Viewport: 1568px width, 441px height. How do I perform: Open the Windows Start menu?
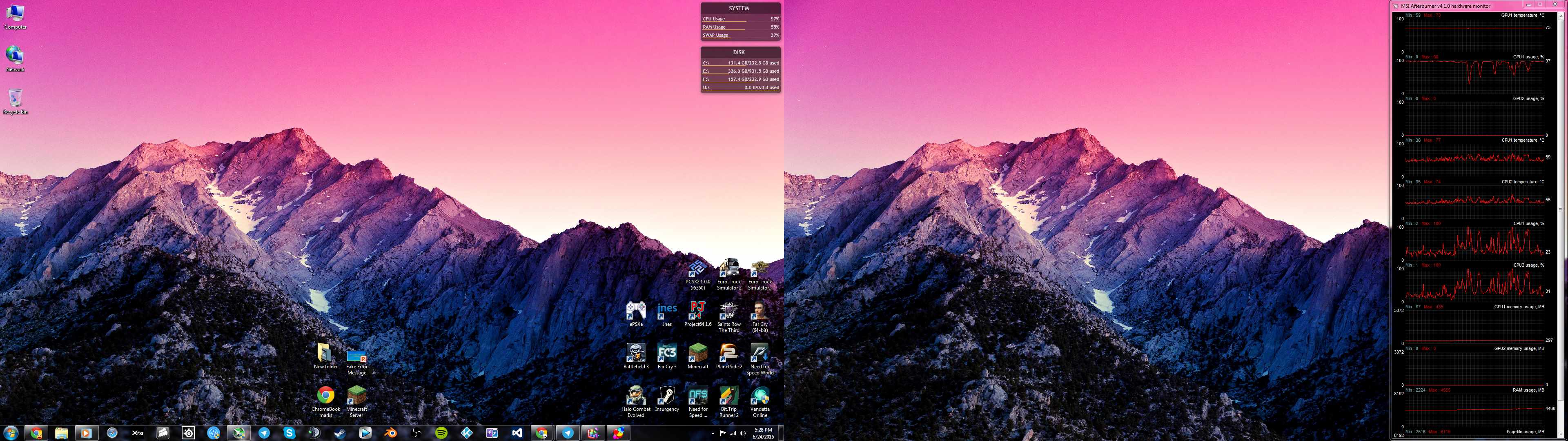pyautogui.click(x=11, y=433)
